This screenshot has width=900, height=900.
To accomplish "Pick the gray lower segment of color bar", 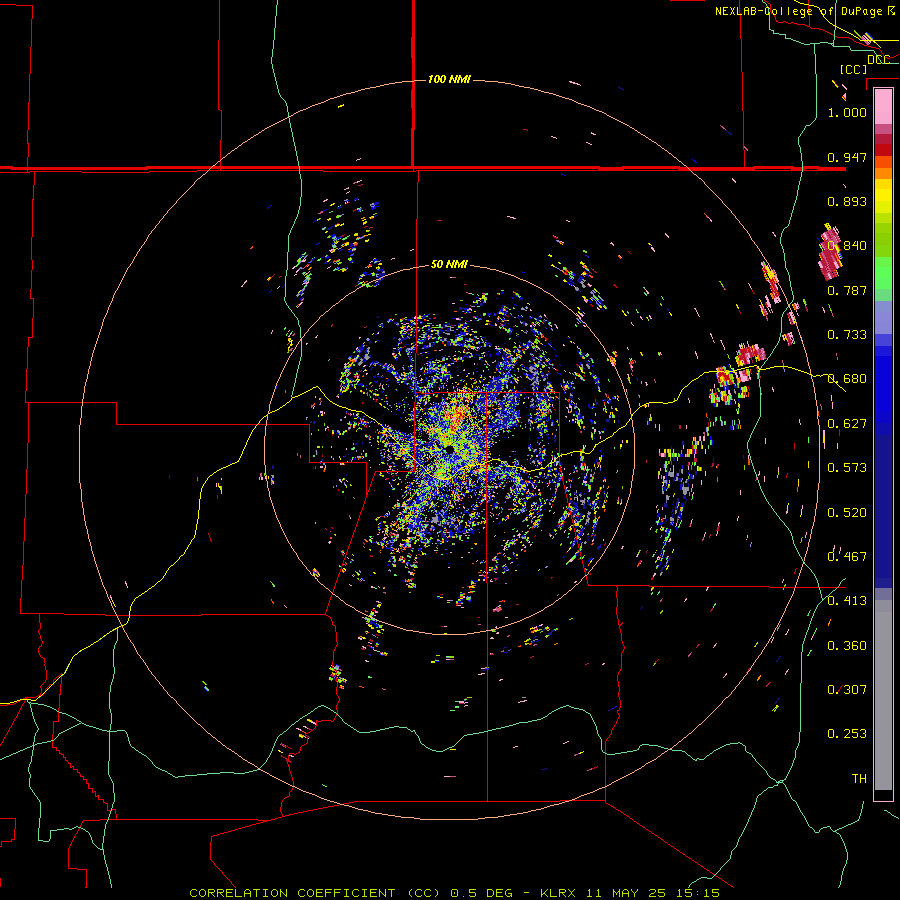I will [883, 695].
